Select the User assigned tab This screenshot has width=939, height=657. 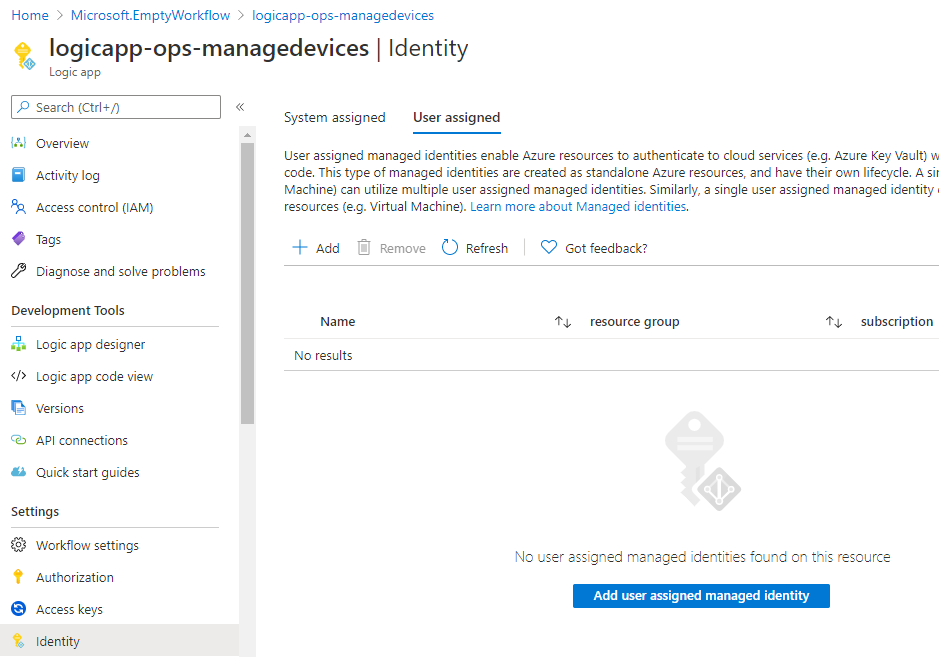coord(456,117)
